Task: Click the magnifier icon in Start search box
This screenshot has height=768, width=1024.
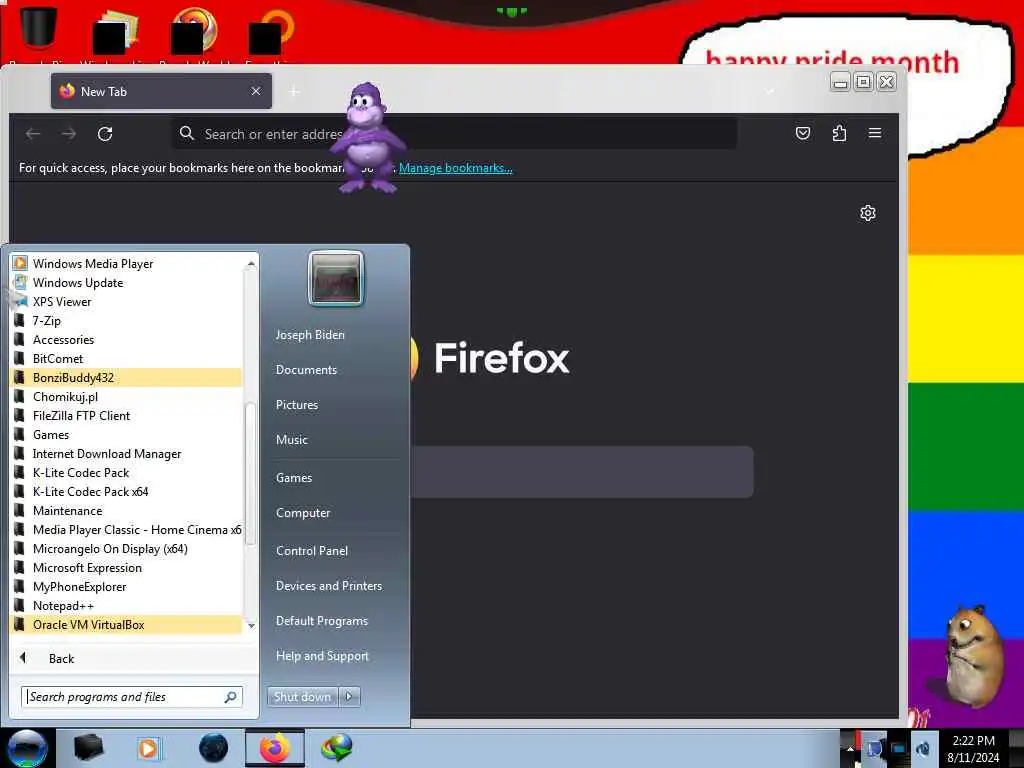Action: coord(231,697)
